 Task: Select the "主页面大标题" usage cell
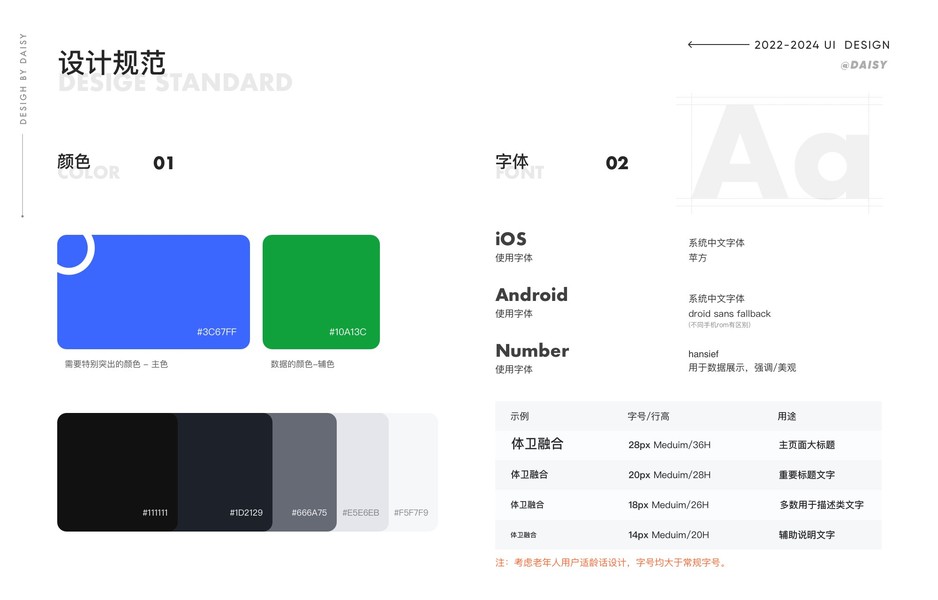pyautogui.click(x=806, y=444)
